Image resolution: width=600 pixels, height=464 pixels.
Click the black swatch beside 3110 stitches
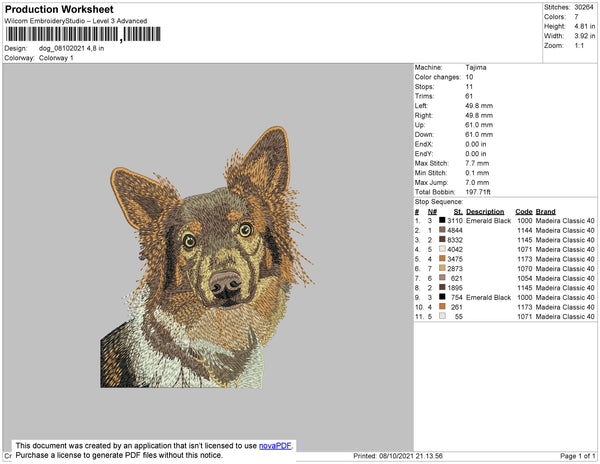(x=442, y=220)
